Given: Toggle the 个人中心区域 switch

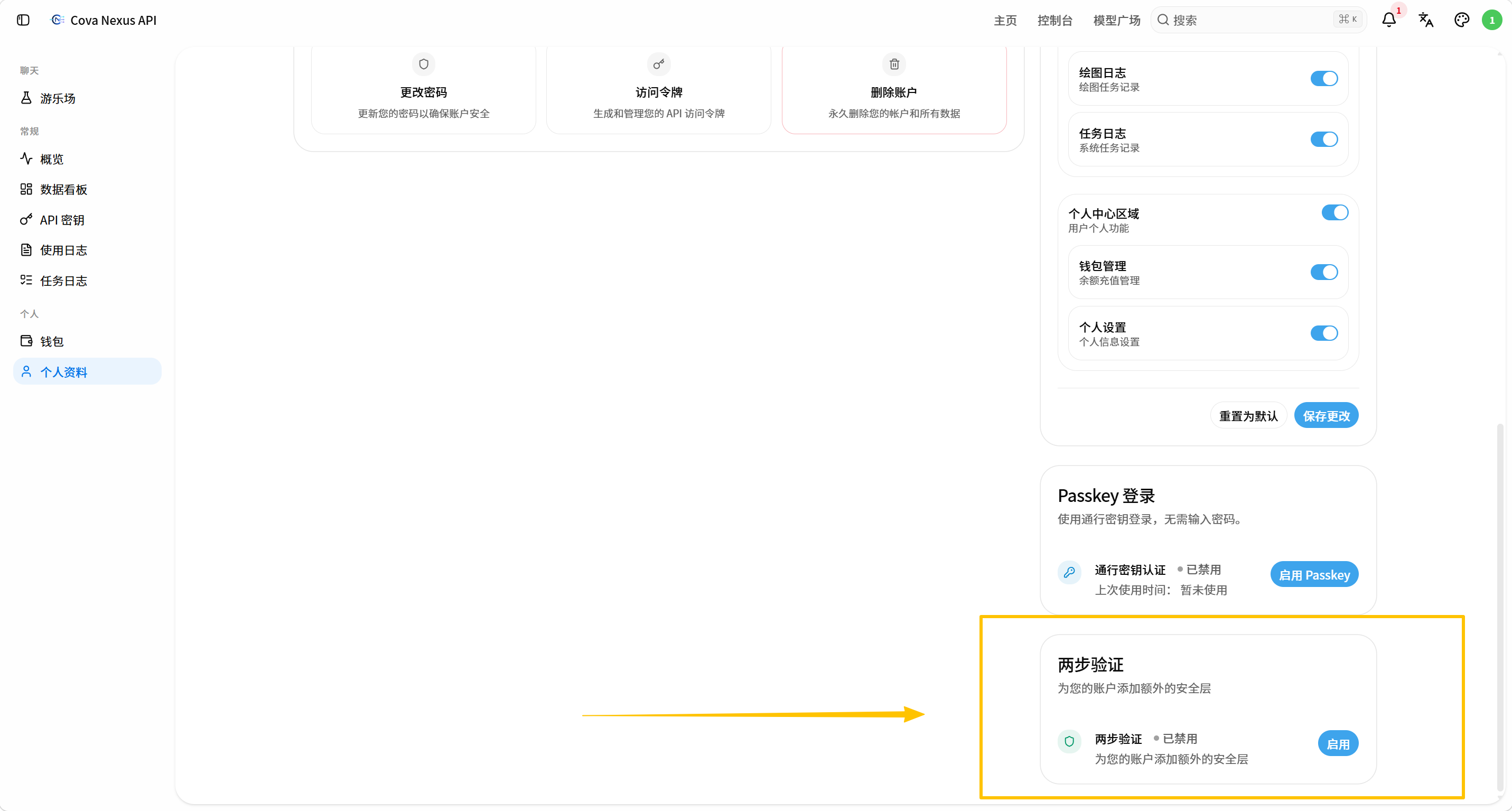Looking at the screenshot, I should (x=1334, y=212).
